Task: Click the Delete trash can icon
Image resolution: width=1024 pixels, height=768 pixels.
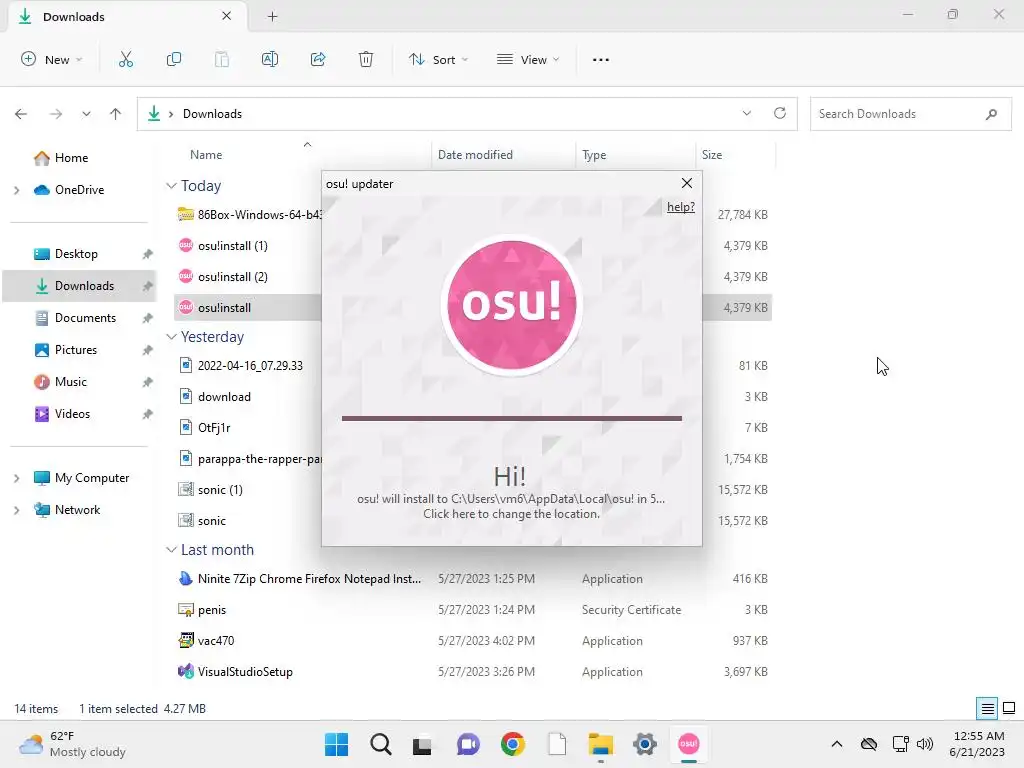Action: (x=366, y=59)
